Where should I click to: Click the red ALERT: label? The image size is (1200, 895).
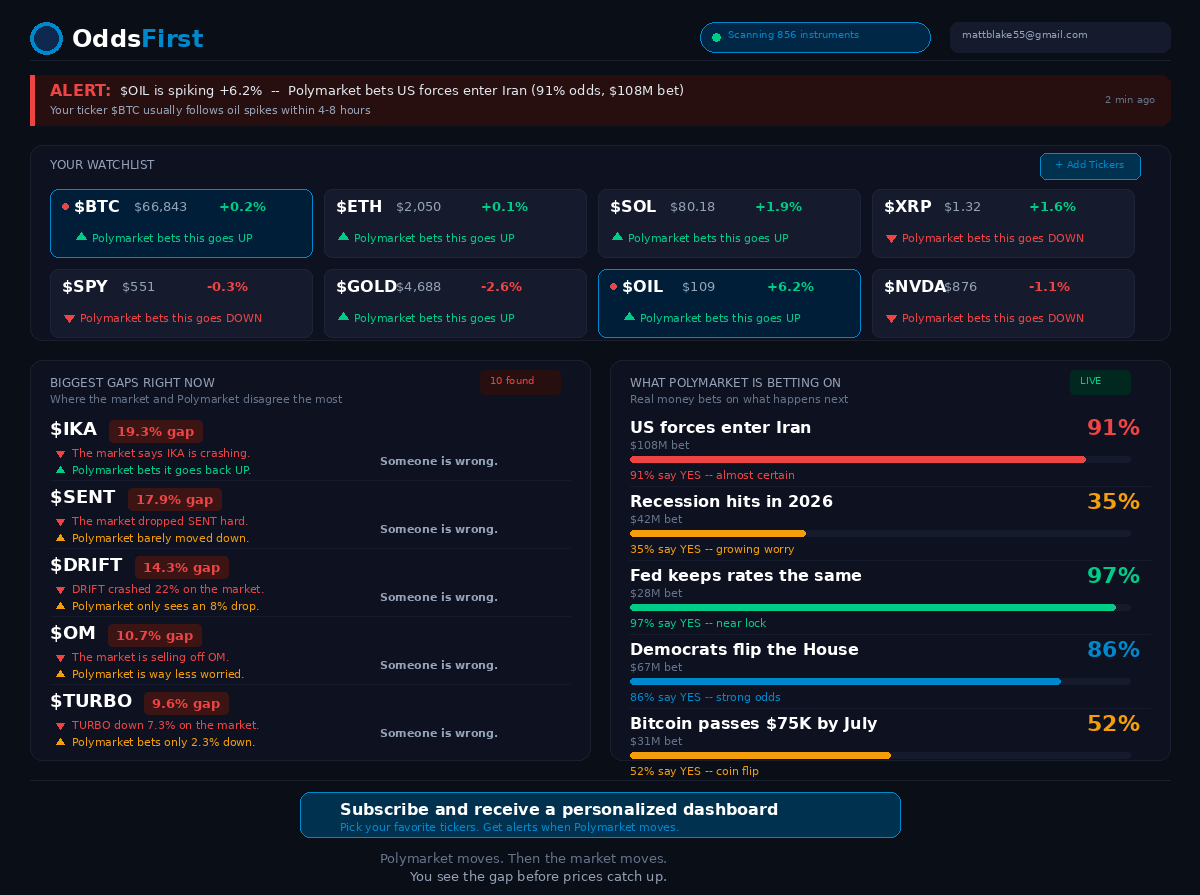click(80, 91)
